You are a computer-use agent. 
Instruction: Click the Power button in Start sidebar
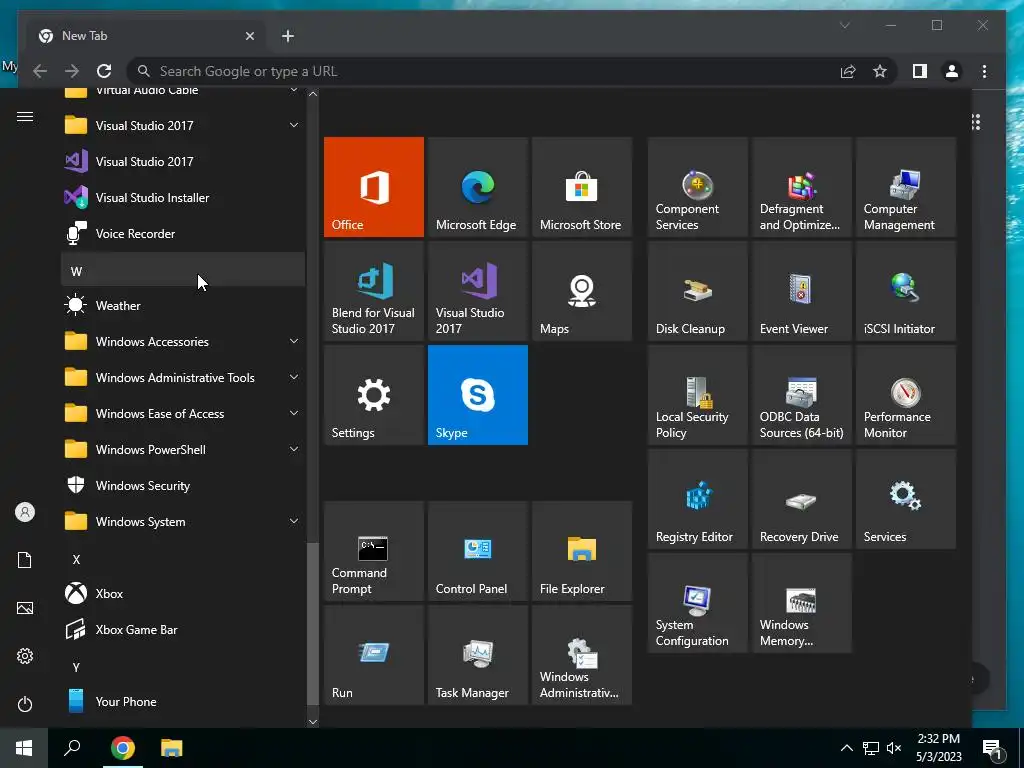pyautogui.click(x=25, y=704)
